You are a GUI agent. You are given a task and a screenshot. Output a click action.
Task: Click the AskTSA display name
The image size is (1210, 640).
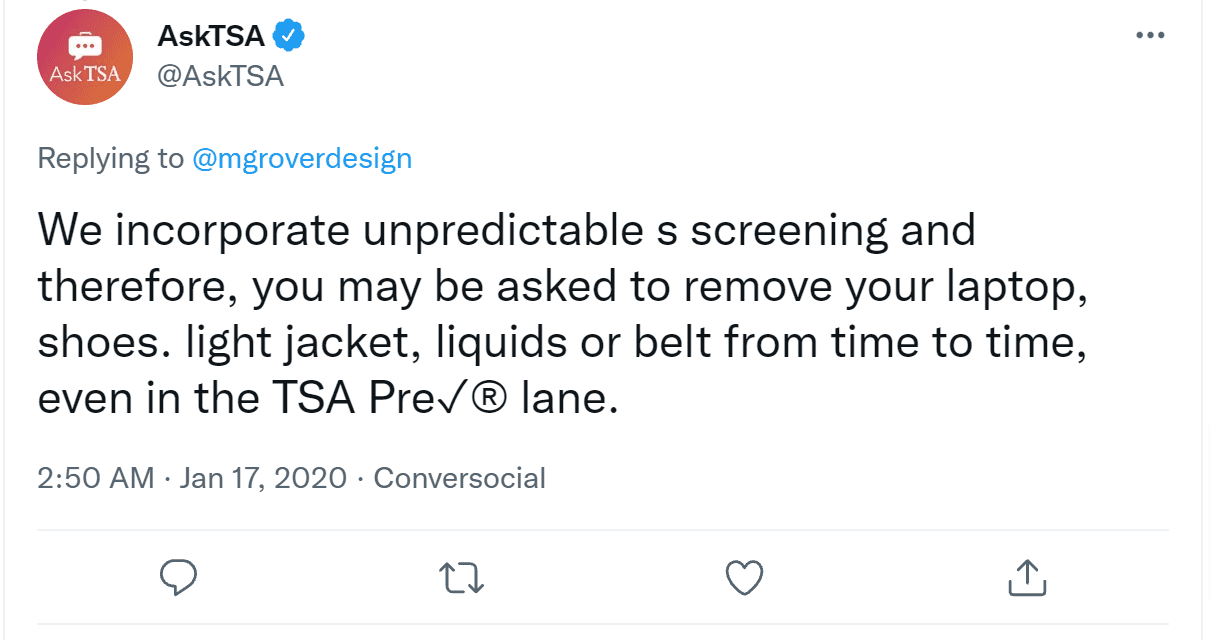(211, 36)
